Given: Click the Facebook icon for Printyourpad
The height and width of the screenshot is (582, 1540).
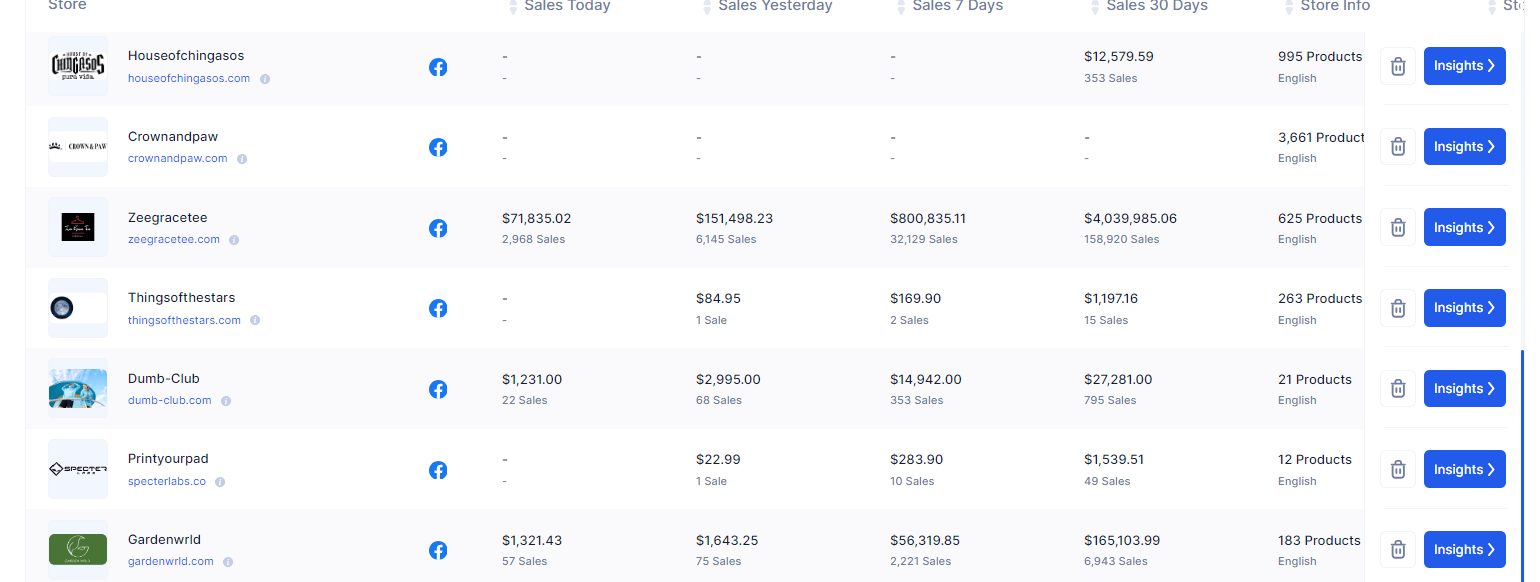Looking at the screenshot, I should click(x=438, y=470).
